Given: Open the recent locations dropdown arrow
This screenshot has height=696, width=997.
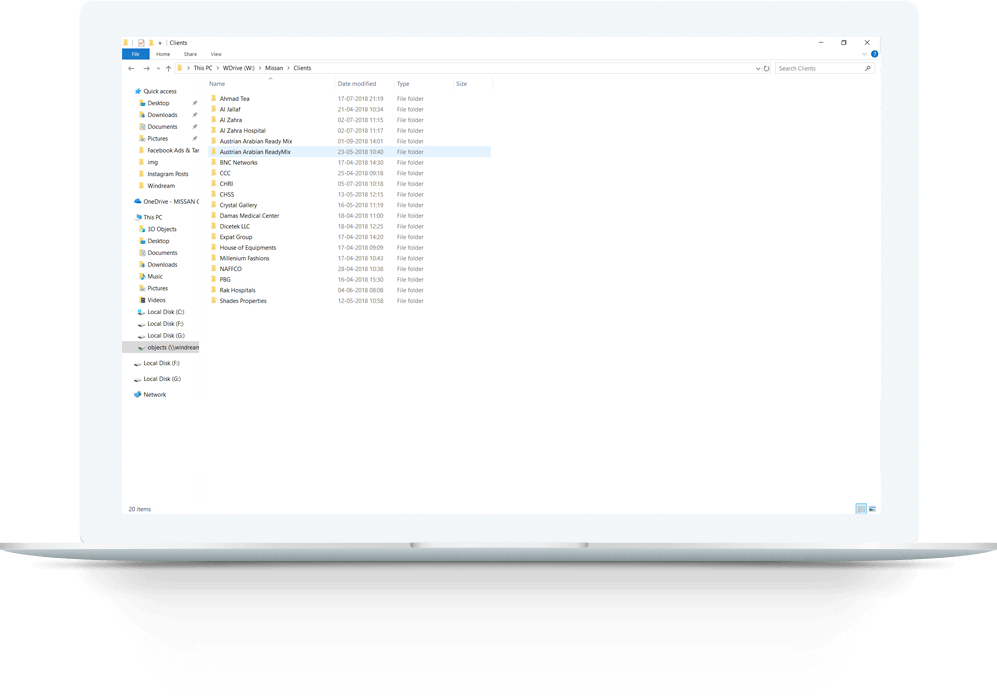Looking at the screenshot, I should point(158,69).
